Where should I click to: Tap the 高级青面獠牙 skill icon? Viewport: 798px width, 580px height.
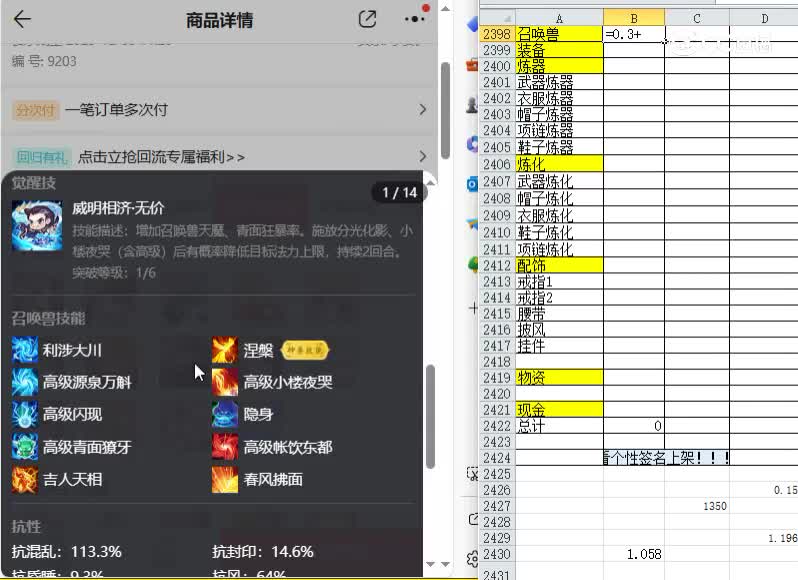coord(25,447)
